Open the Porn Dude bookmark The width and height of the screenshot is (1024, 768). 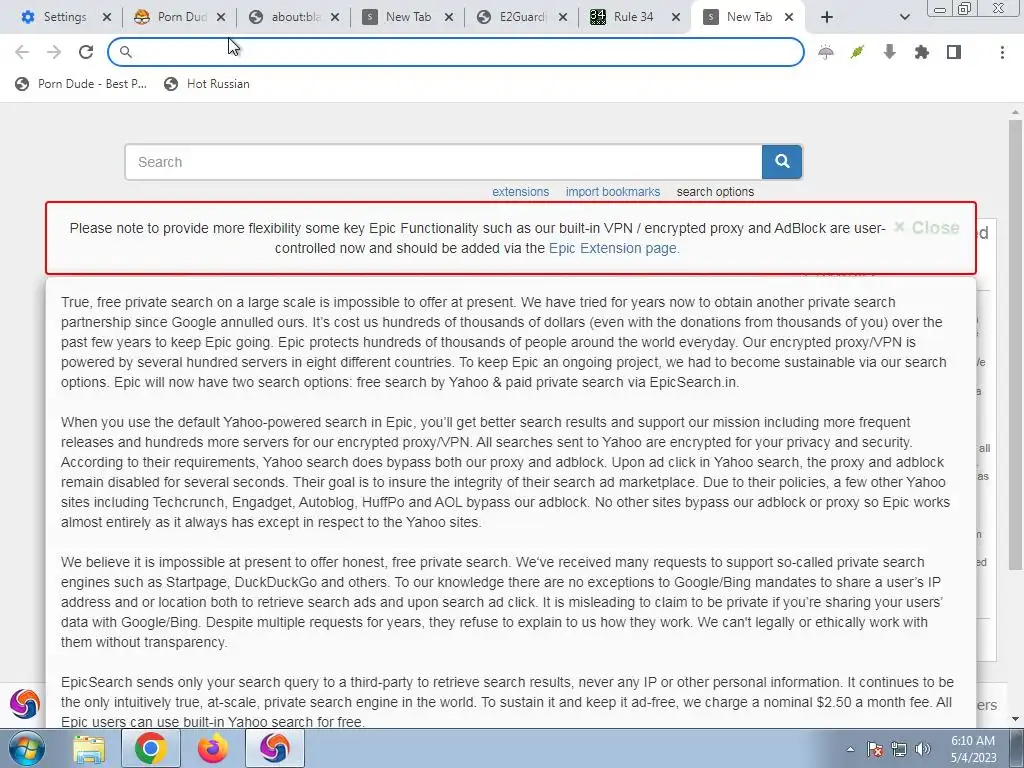82,84
